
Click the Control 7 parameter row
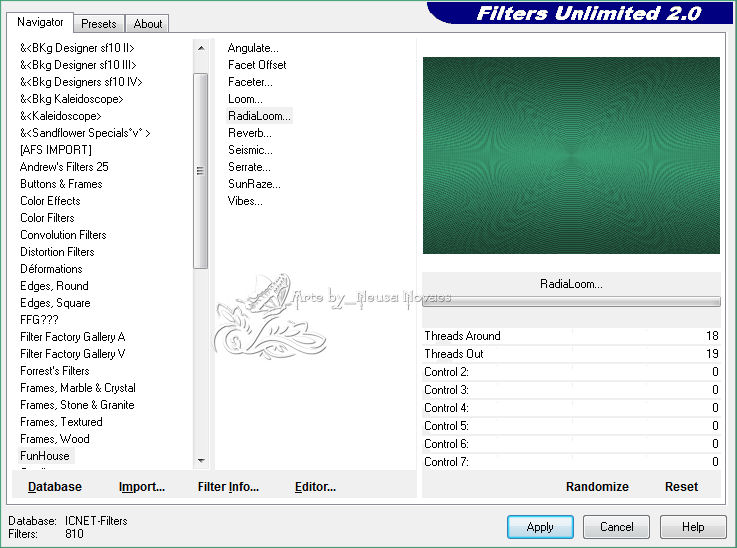point(571,462)
